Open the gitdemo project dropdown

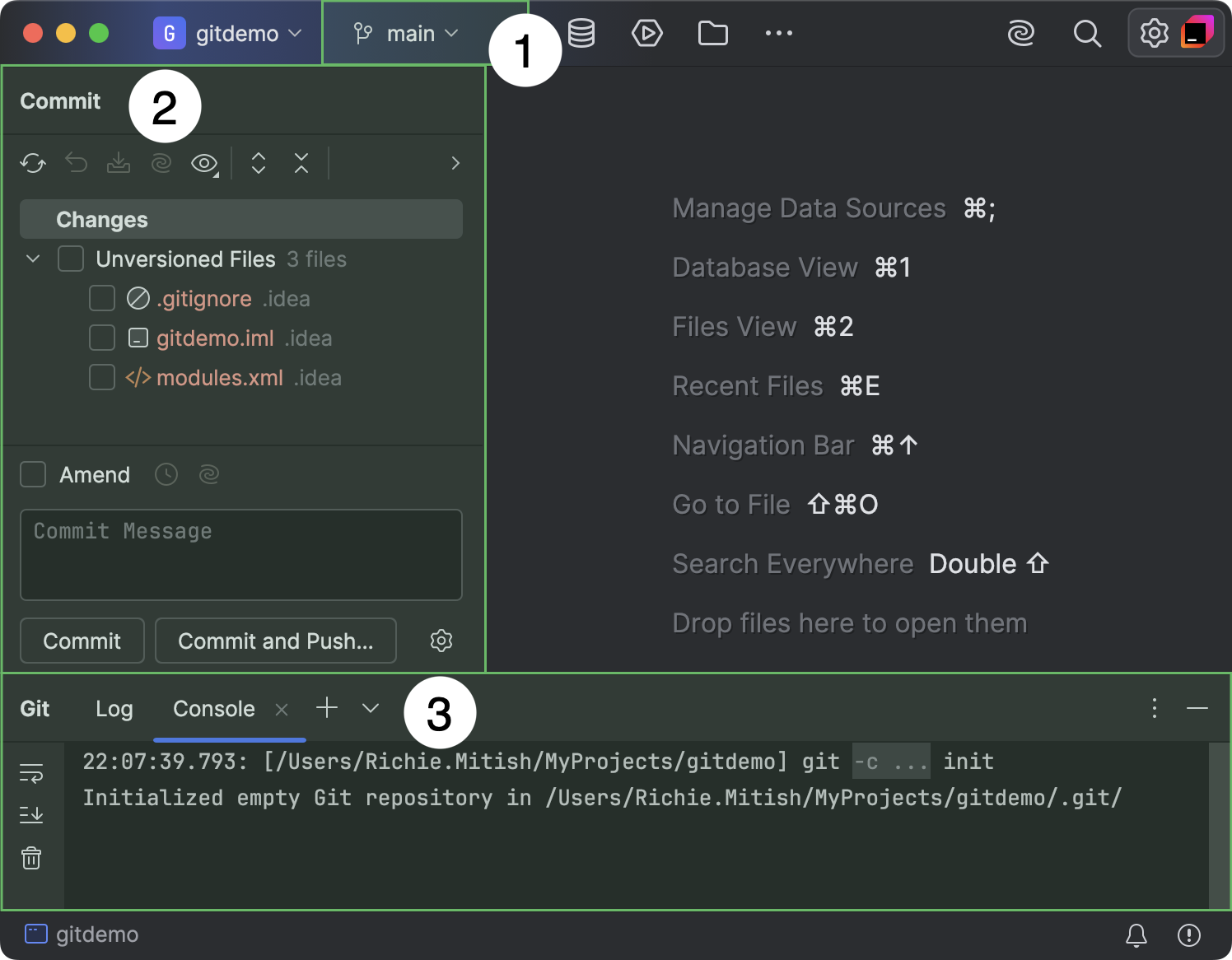pyautogui.click(x=227, y=34)
